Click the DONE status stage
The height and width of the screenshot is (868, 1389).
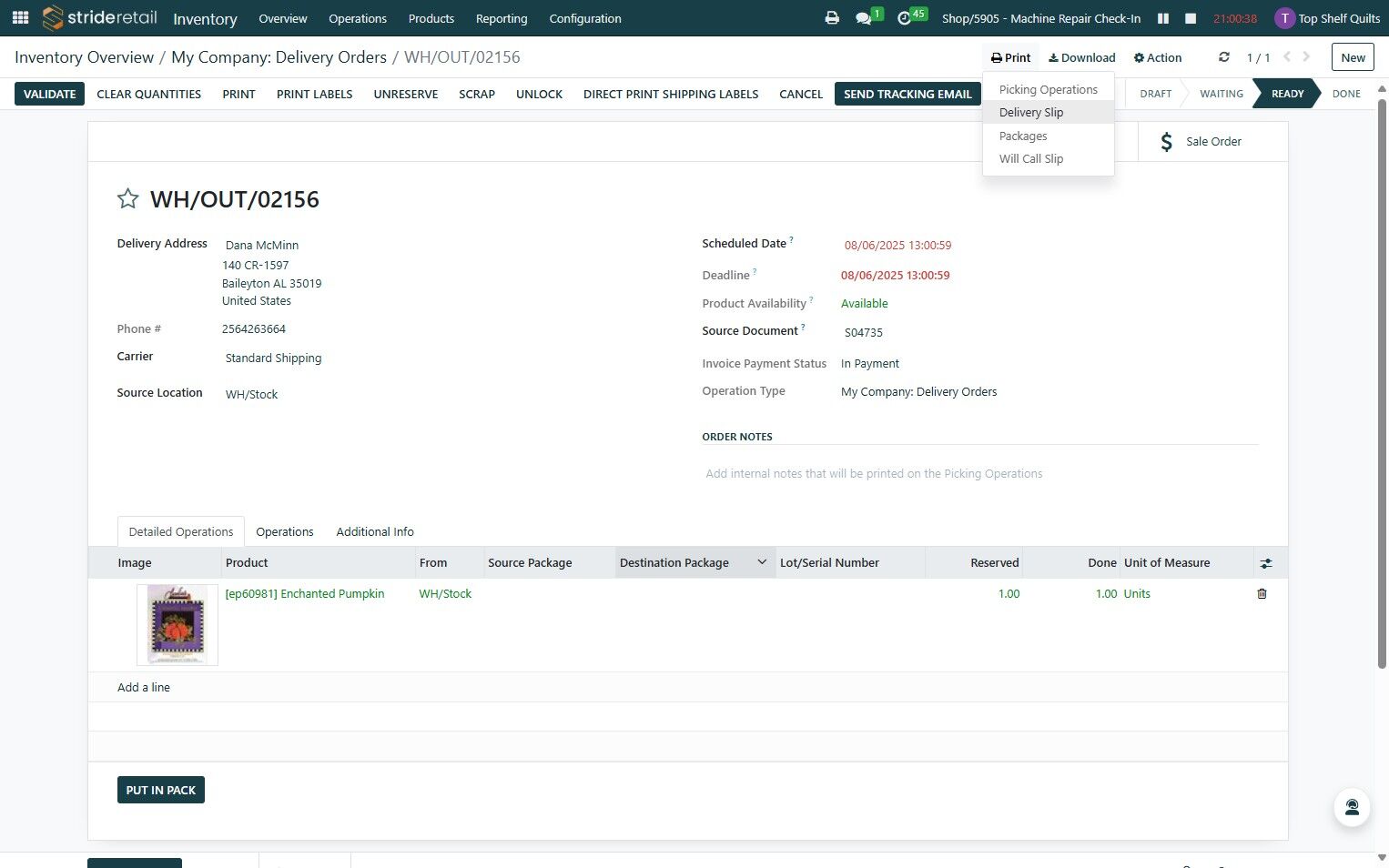click(1346, 94)
